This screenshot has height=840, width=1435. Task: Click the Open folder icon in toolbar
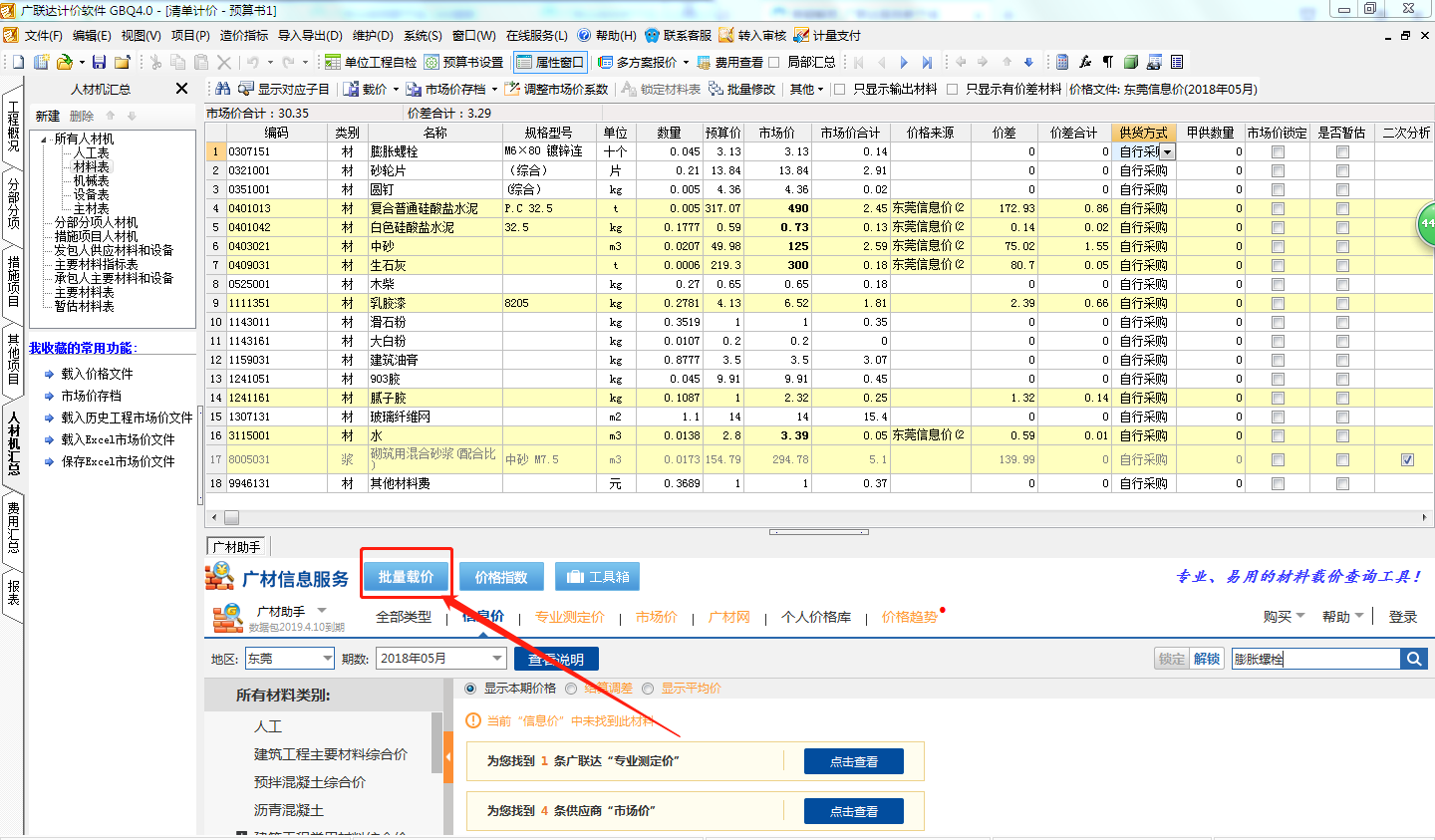(x=65, y=62)
